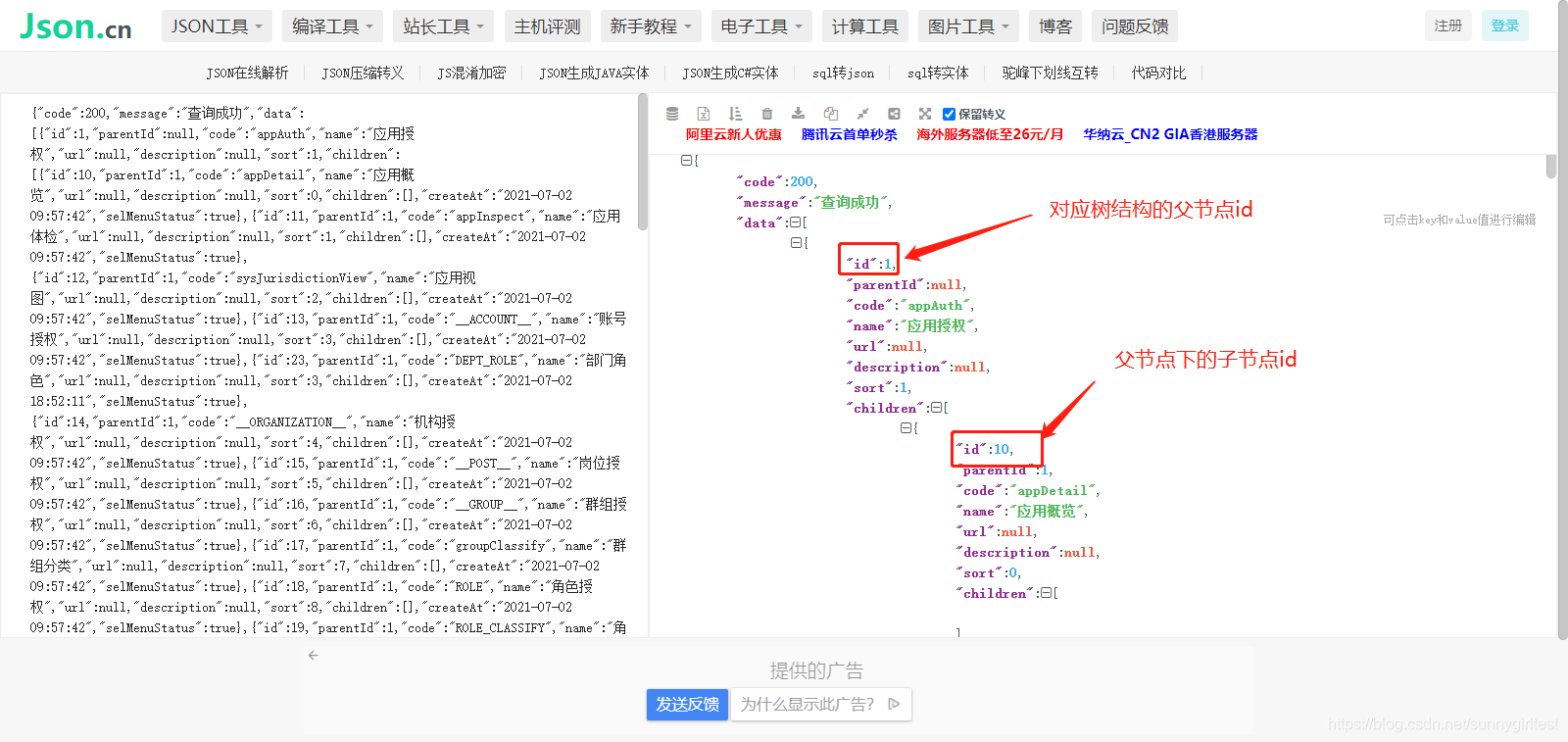Open the 新手教程 dropdown menu

651,26
